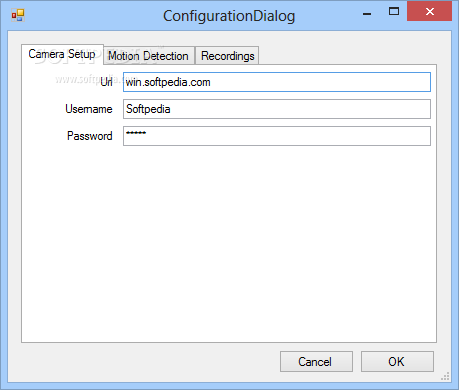Click the resize grip in the dialog corner
The width and height of the screenshot is (459, 390).
[x=445, y=376]
